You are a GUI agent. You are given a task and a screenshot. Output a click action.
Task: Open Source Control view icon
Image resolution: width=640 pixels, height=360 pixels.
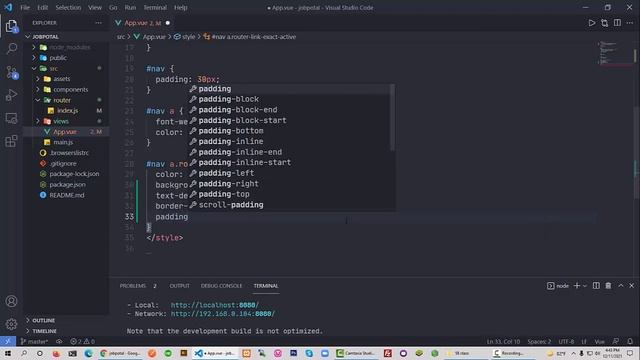(x=11, y=72)
